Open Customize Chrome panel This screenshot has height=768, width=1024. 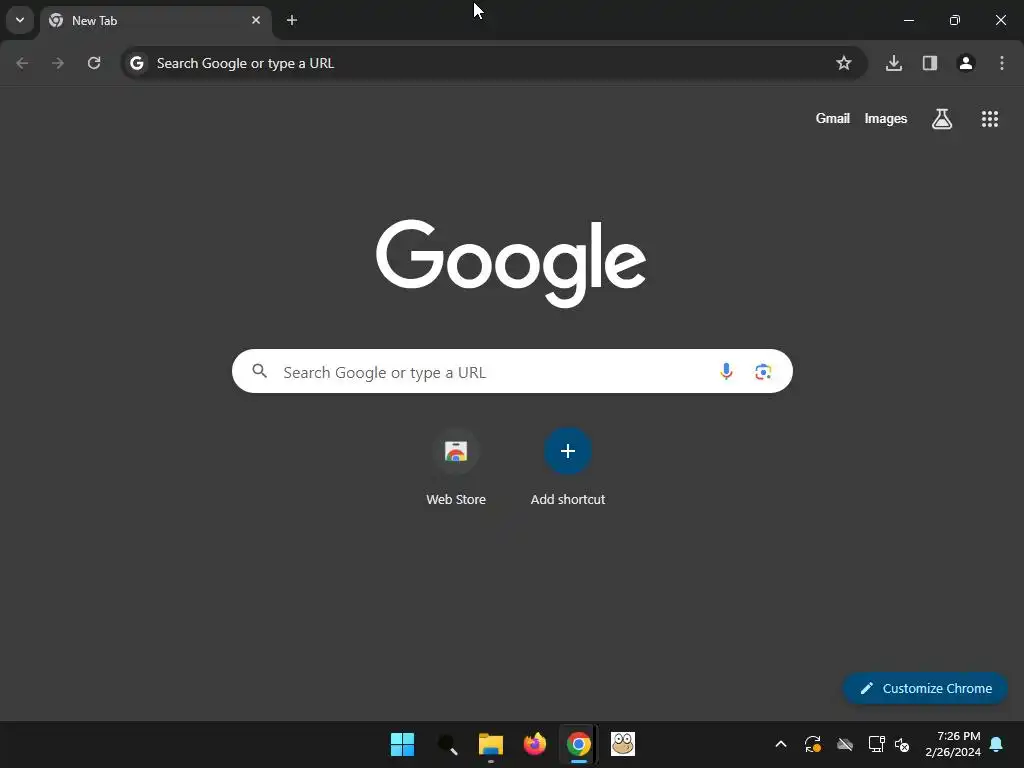point(925,688)
